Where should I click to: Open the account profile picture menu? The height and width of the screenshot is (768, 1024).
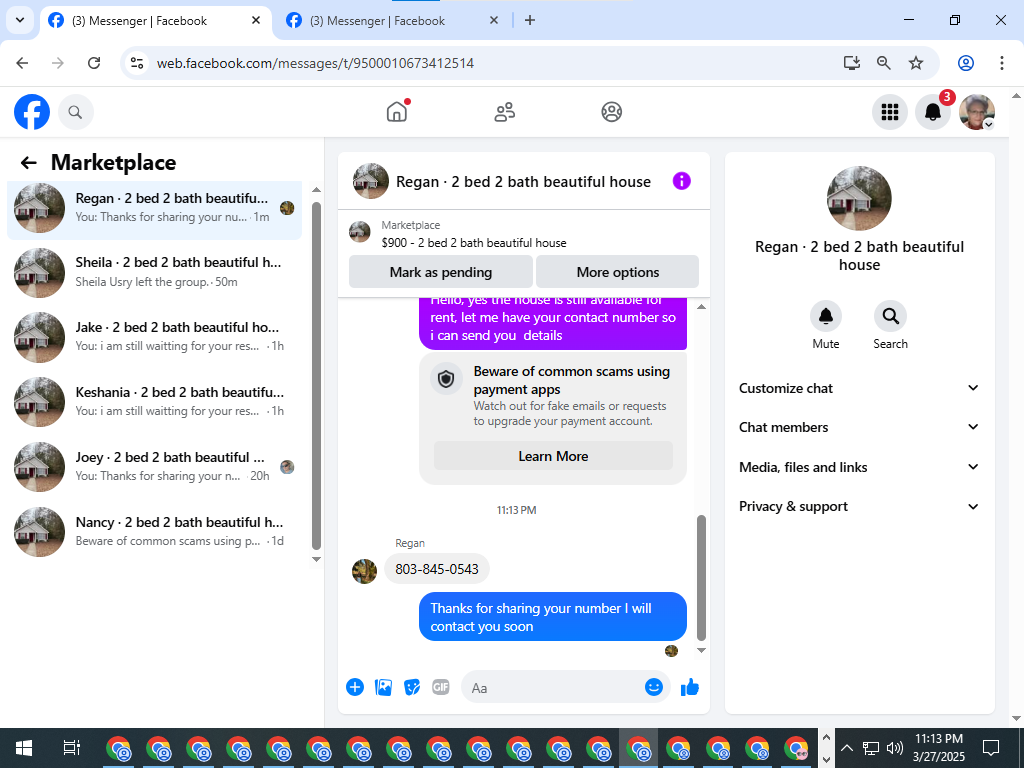pos(976,112)
